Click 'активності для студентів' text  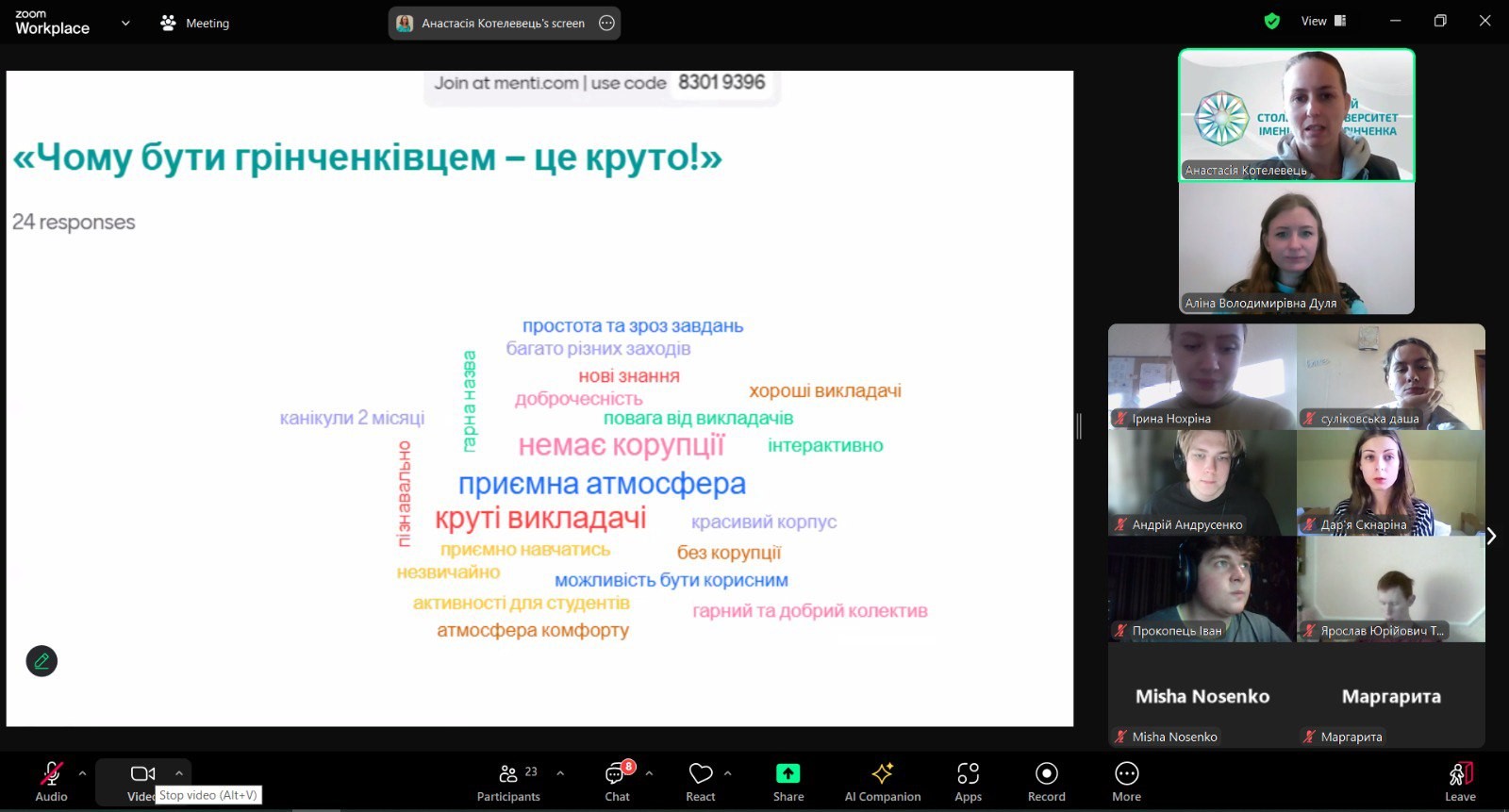click(522, 603)
